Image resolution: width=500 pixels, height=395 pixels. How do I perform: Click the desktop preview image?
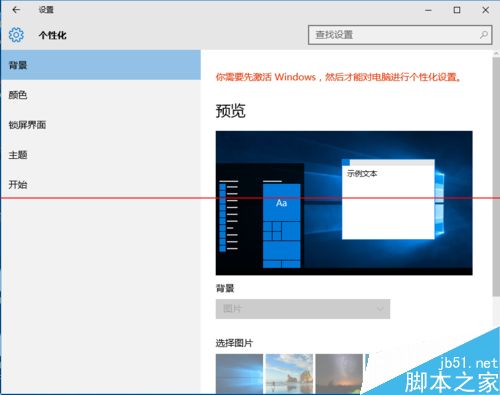[344, 203]
